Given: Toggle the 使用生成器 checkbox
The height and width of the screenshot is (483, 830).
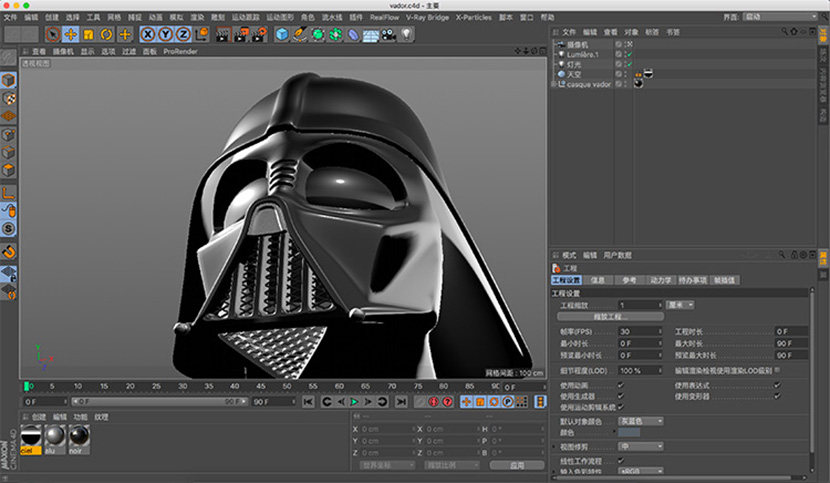Looking at the screenshot, I should (x=621, y=395).
